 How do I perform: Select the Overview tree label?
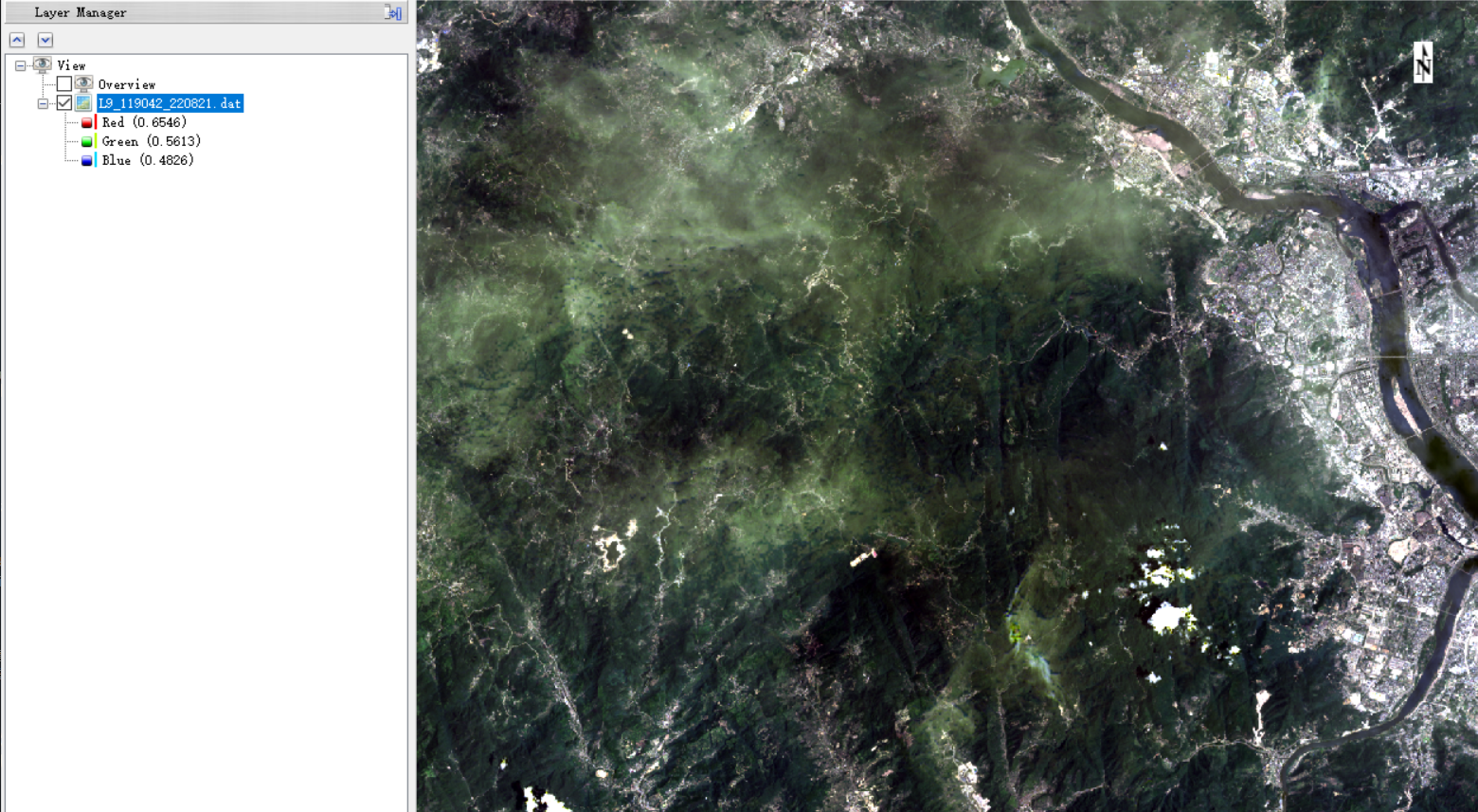(x=127, y=84)
